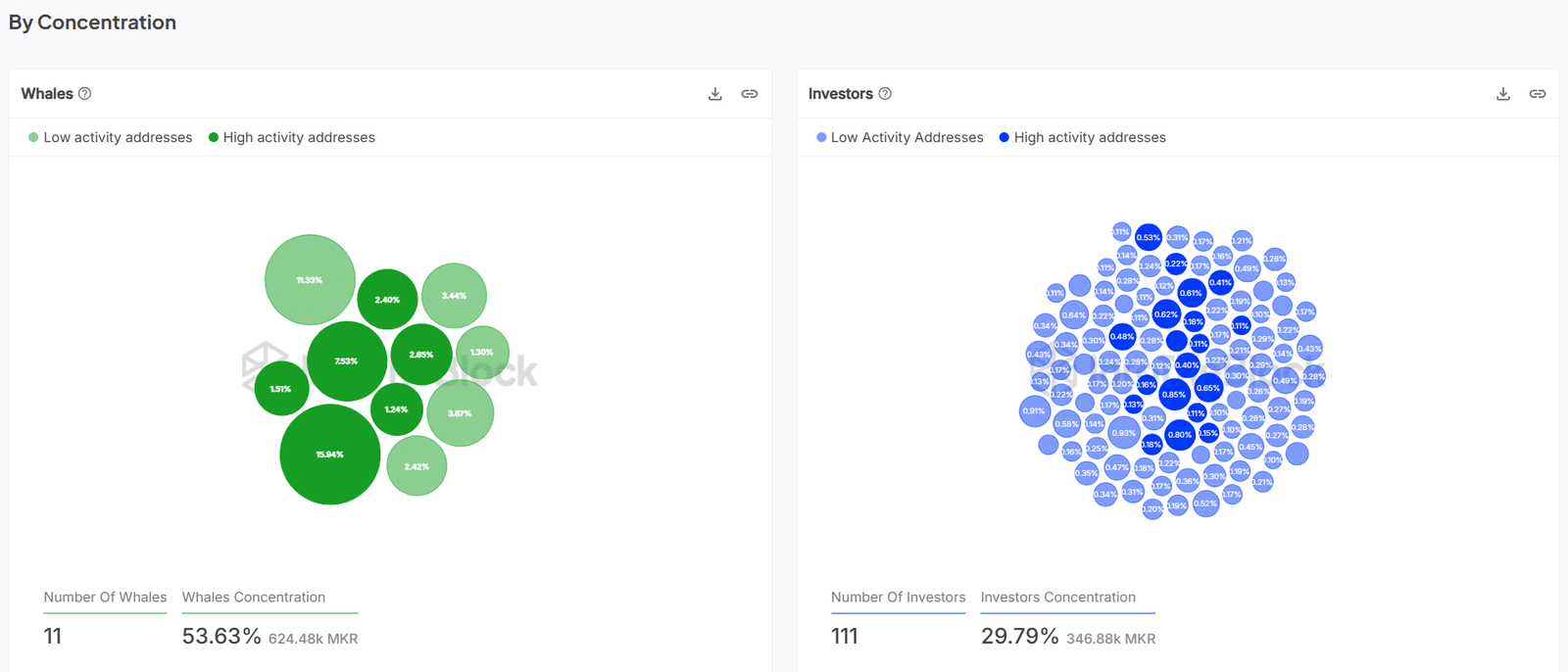Screen dimensions: 1568x672
Task: Copy link to the Whales chart
Action: click(750, 94)
